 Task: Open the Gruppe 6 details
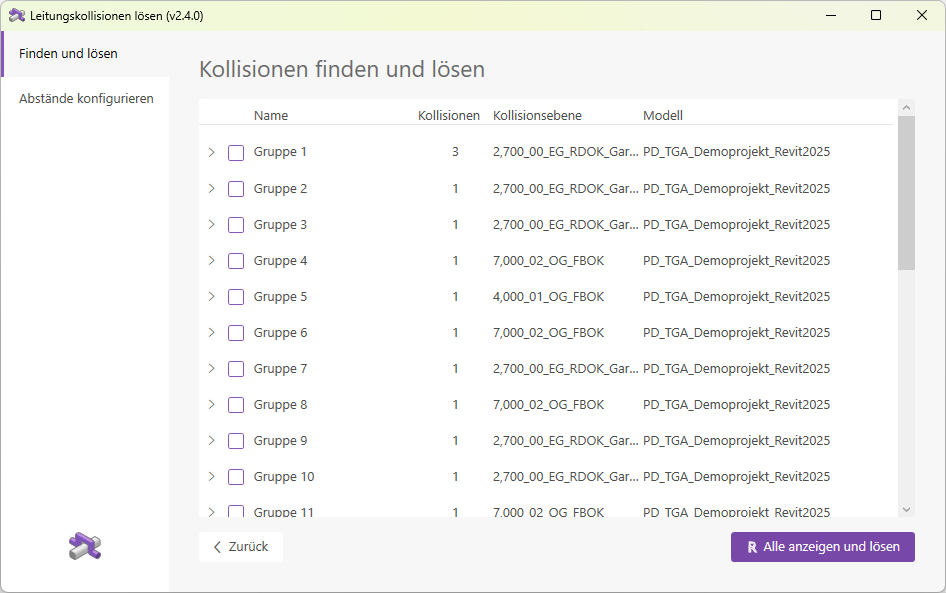[210, 332]
